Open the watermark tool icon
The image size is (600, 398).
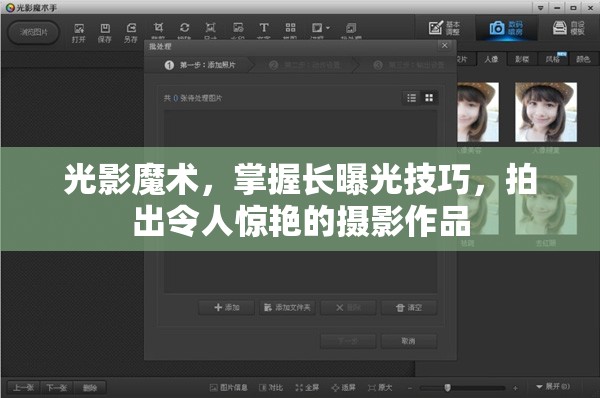pos(238,28)
